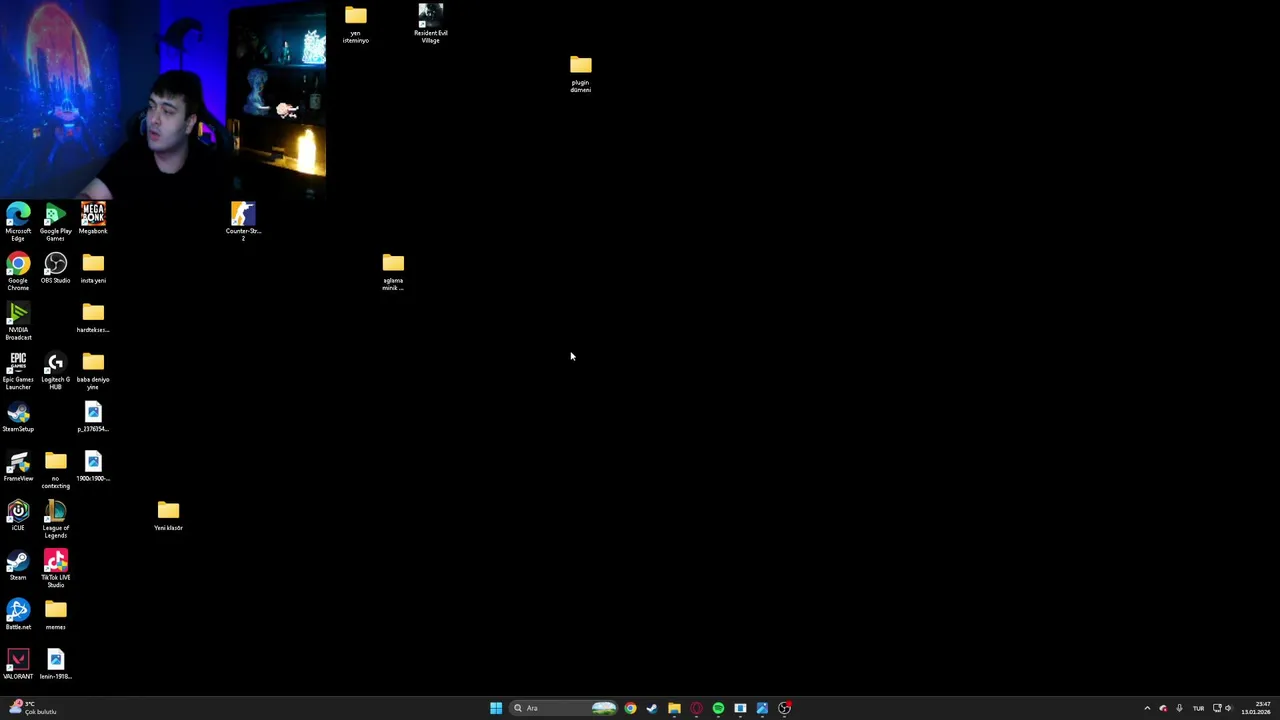1280x720 pixels.
Task: Launch Google Play Games from desktop
Action: (x=56, y=221)
